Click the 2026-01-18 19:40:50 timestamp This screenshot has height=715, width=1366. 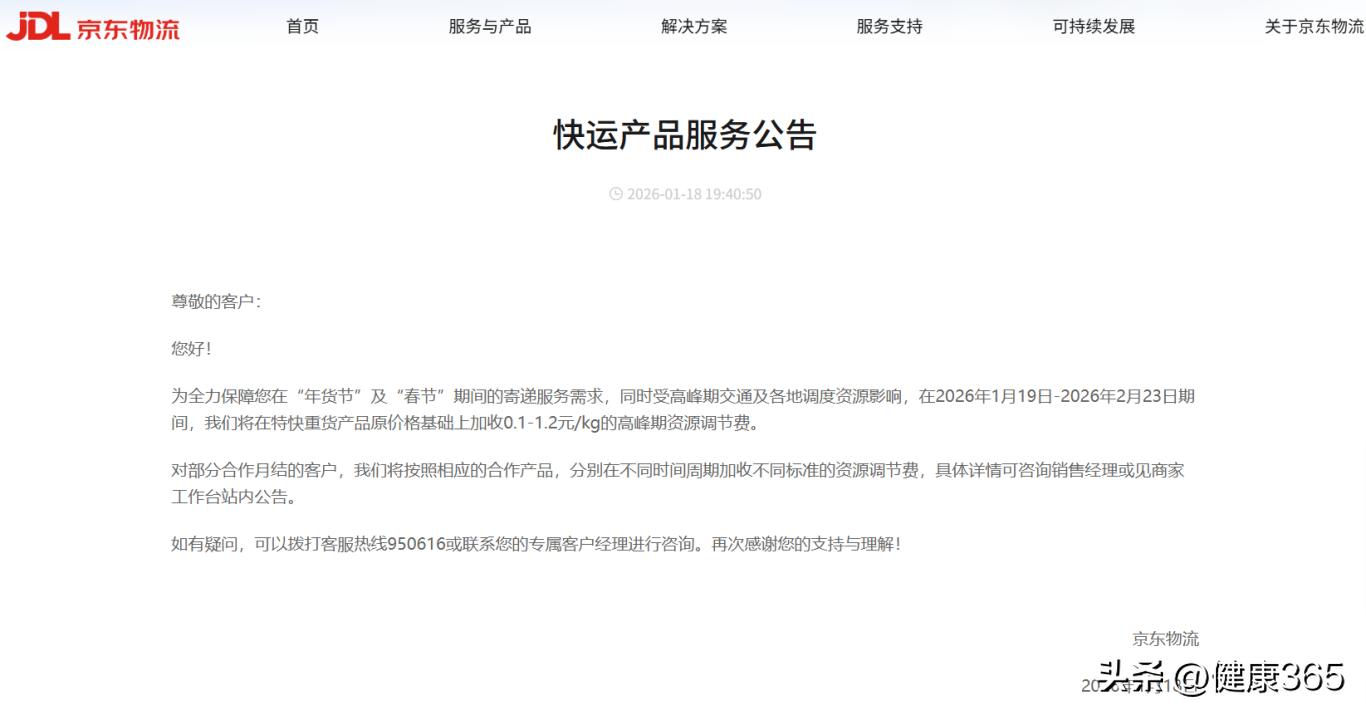point(694,194)
